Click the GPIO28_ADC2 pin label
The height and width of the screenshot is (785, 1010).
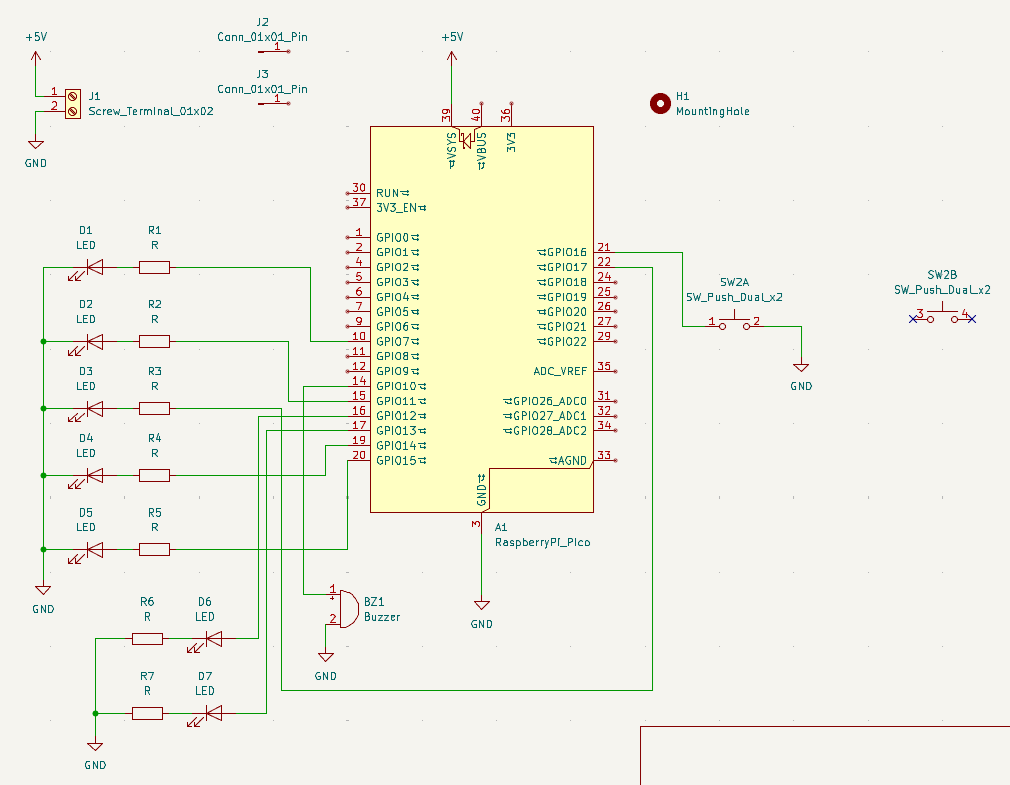545,431
